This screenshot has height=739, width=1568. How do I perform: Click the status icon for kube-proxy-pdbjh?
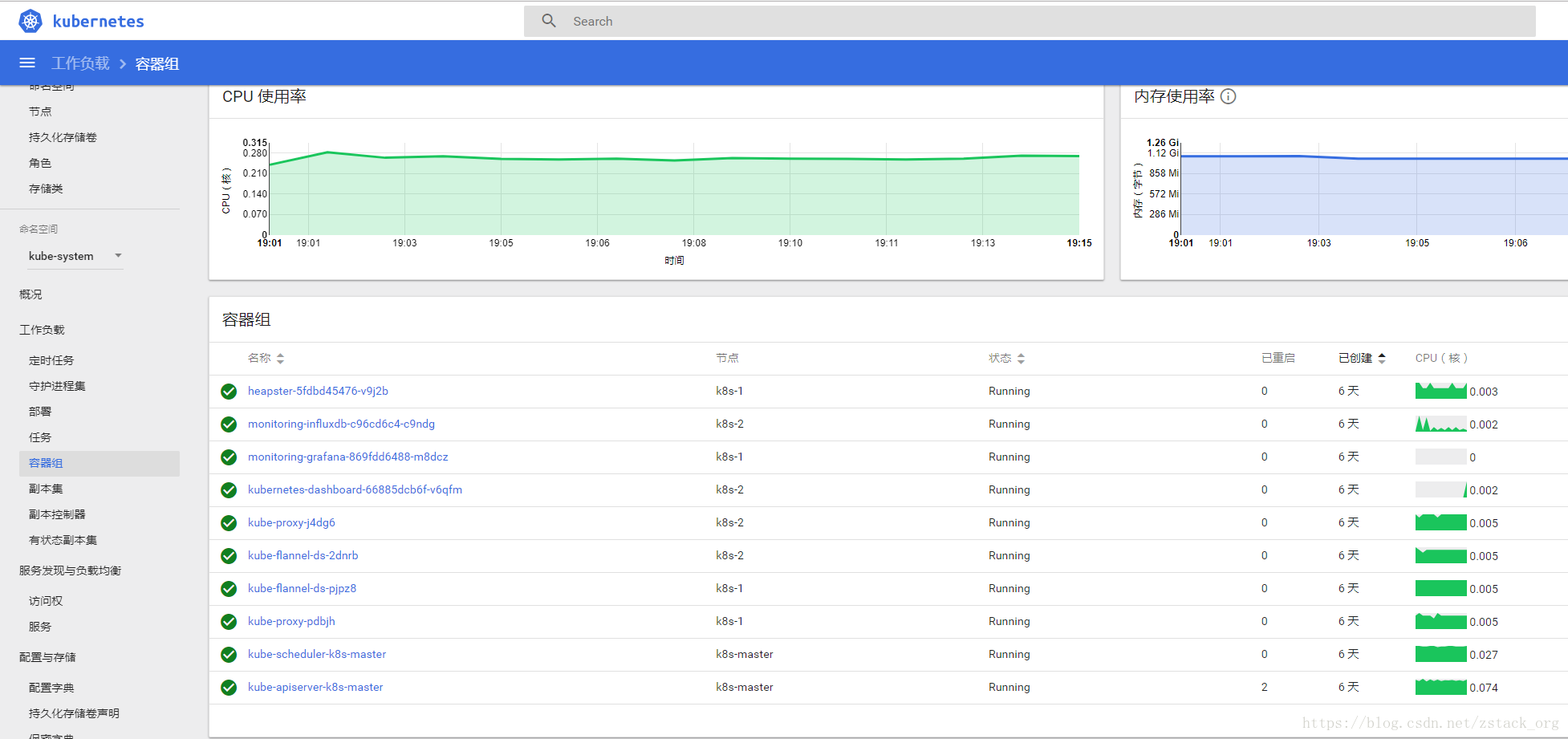click(229, 622)
